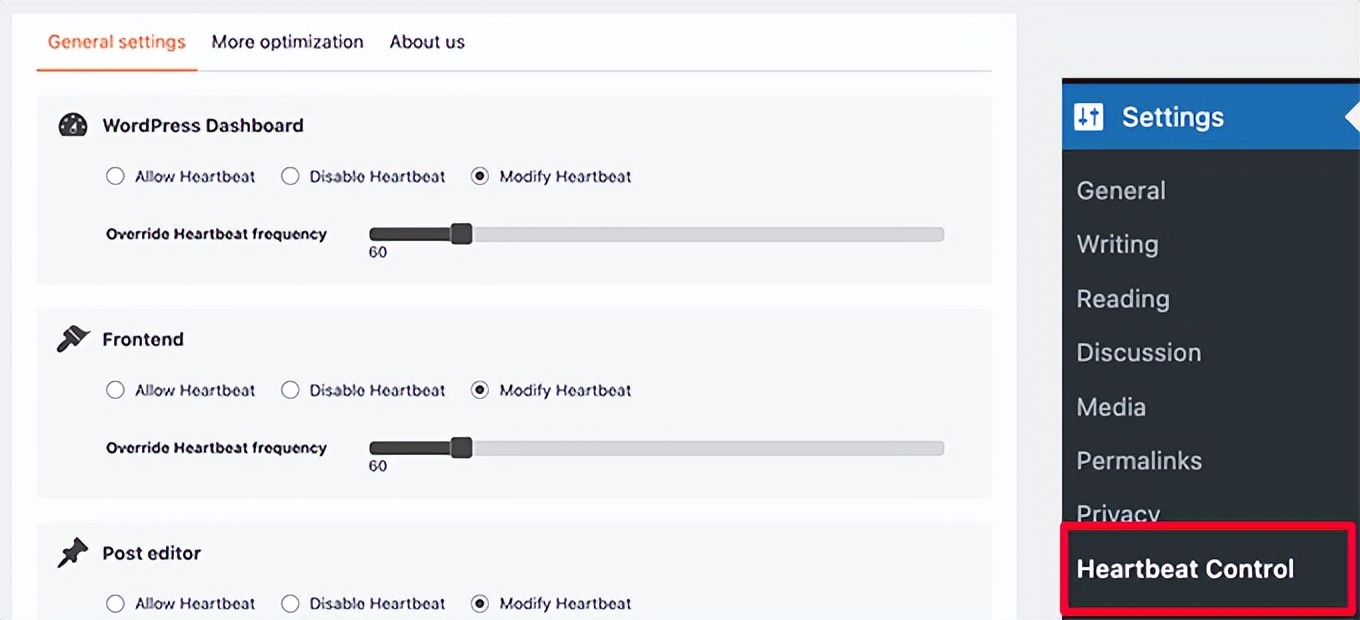Select Modify Heartbeat for WordPress Dashboard
This screenshot has height=620, width=1360.
point(480,176)
